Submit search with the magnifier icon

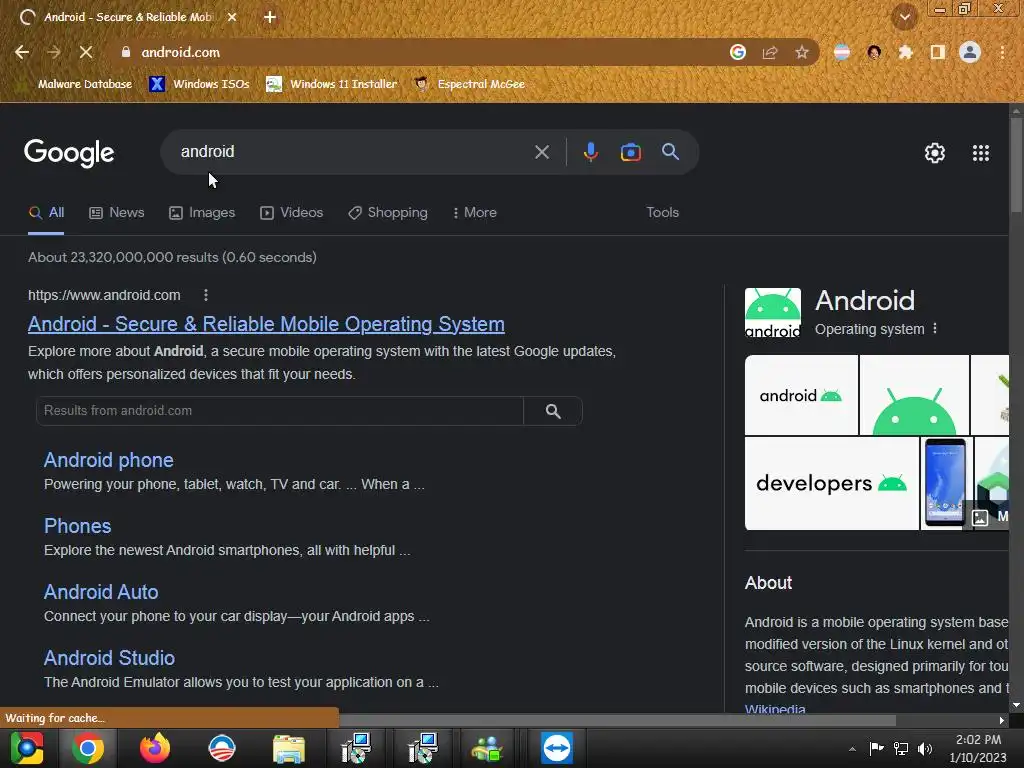click(671, 152)
